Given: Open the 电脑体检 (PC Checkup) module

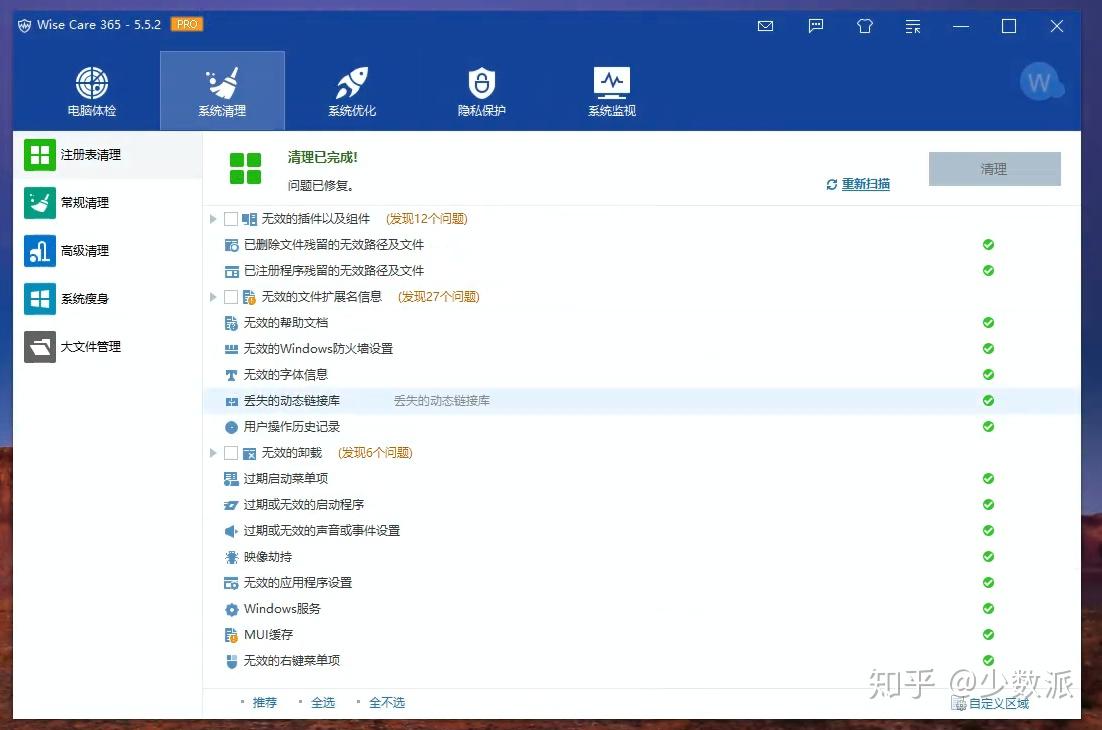Looking at the screenshot, I should pos(90,90).
